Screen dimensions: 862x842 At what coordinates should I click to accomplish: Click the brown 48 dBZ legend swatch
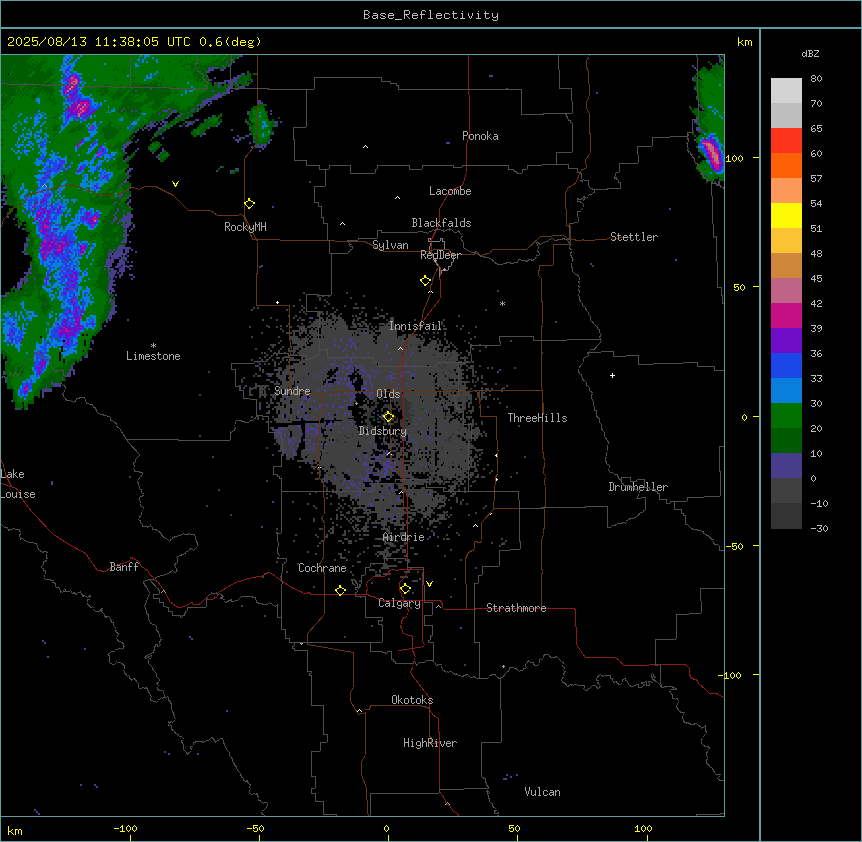786,265
